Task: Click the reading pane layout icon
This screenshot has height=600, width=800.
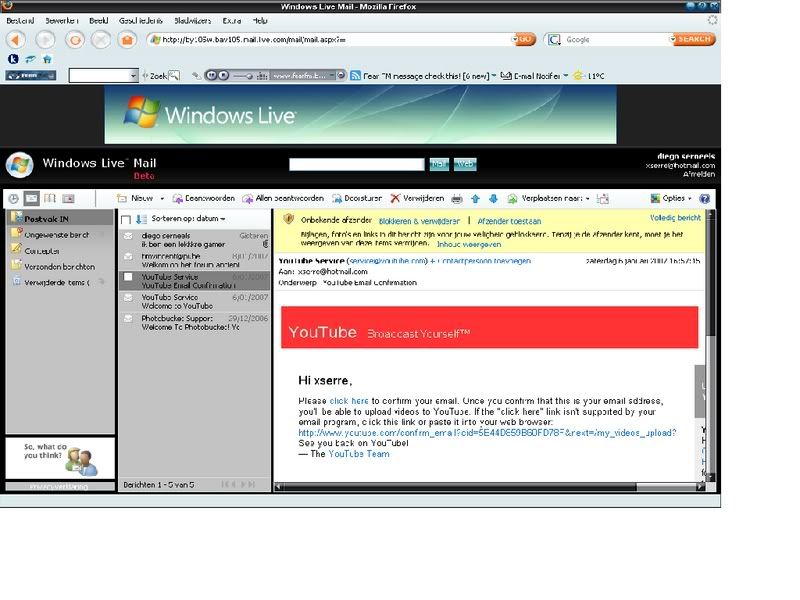Action: [x=603, y=199]
